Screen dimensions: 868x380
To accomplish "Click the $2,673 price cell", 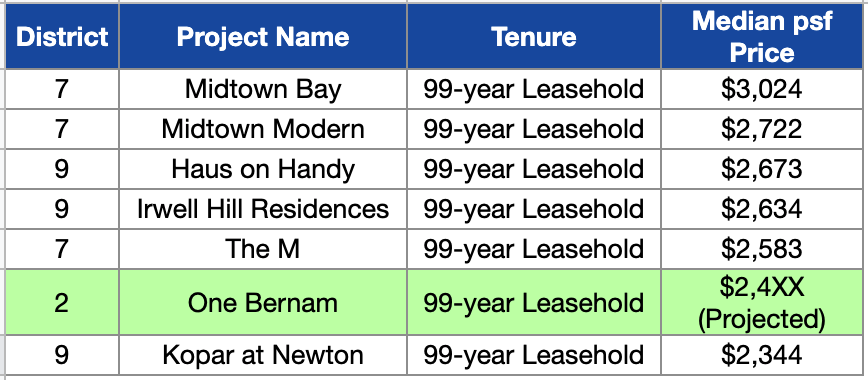I will [x=762, y=169].
